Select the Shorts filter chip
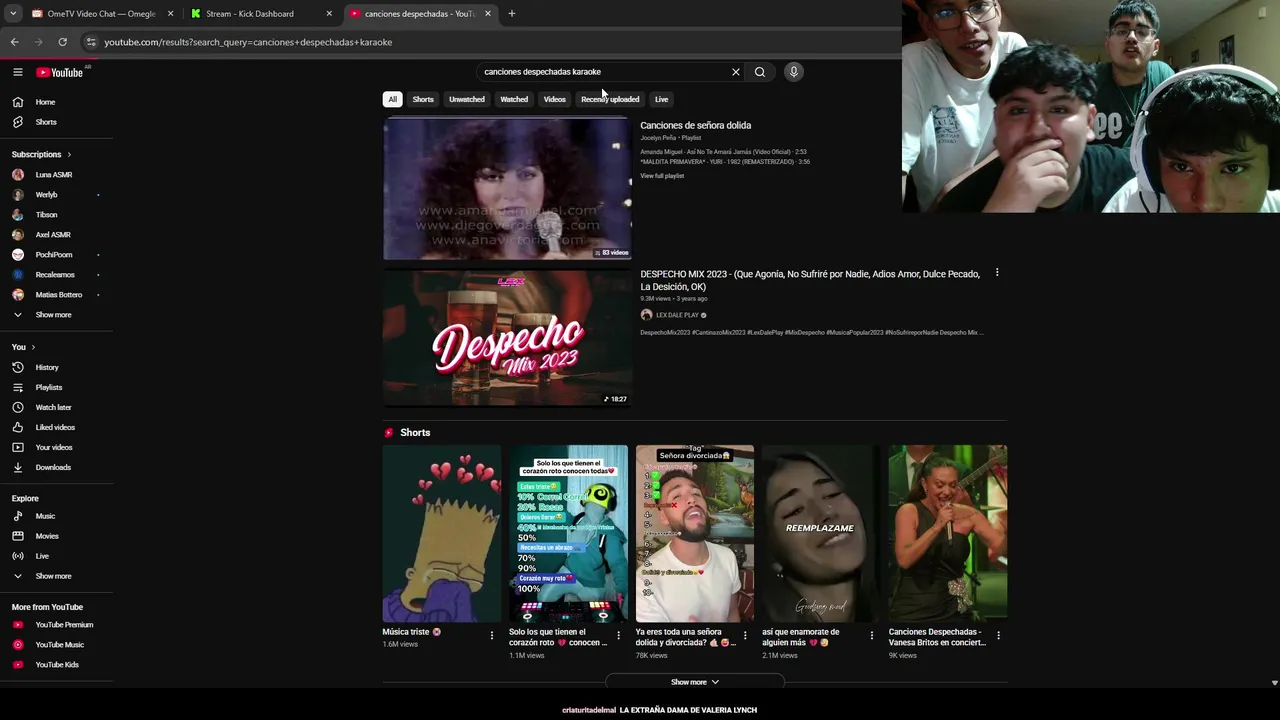Screen dimensions: 1280x720 pos(423,99)
